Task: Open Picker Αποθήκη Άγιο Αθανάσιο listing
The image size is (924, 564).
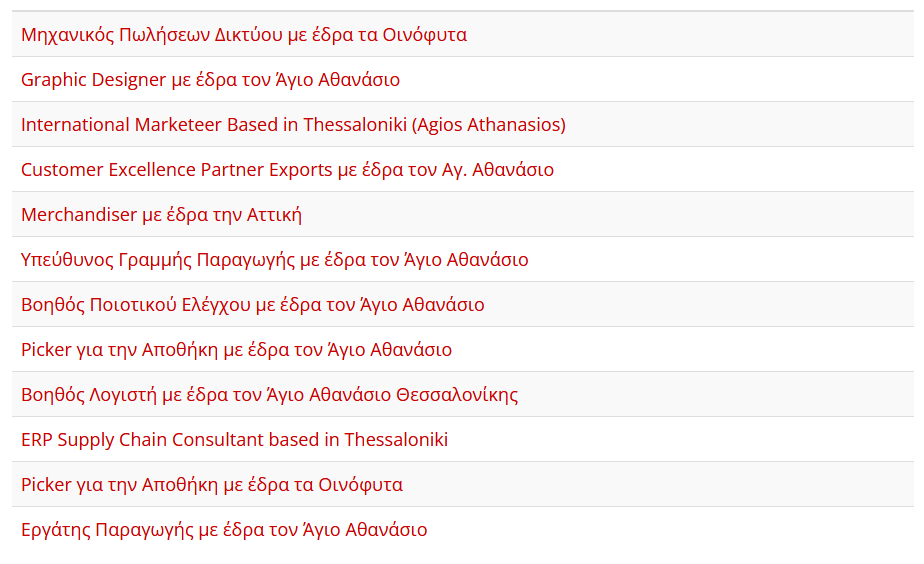Action: point(236,349)
